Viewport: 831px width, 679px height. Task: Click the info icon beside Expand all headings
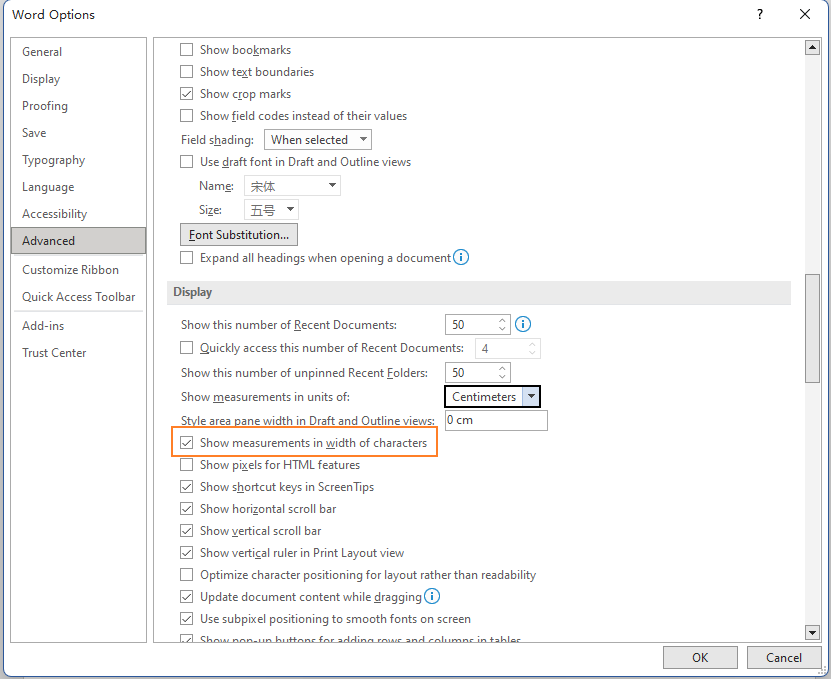pyautogui.click(x=461, y=258)
